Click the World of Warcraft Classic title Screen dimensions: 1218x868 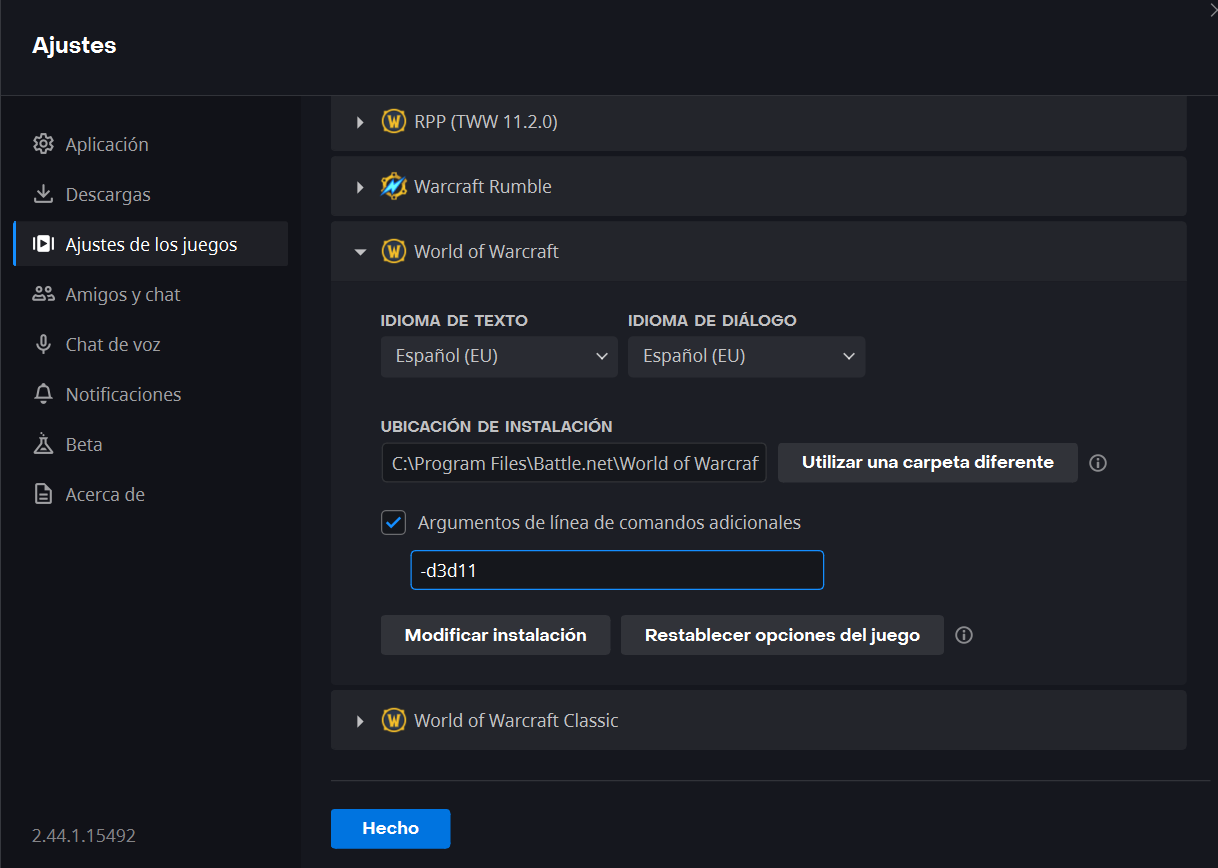coord(516,720)
